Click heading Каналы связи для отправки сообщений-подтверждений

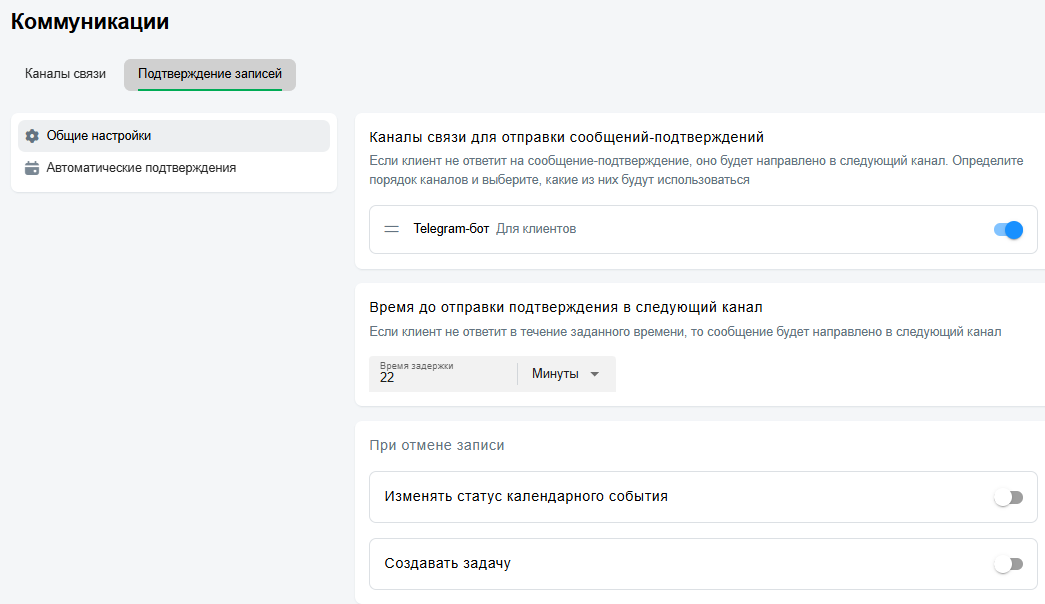(566, 137)
